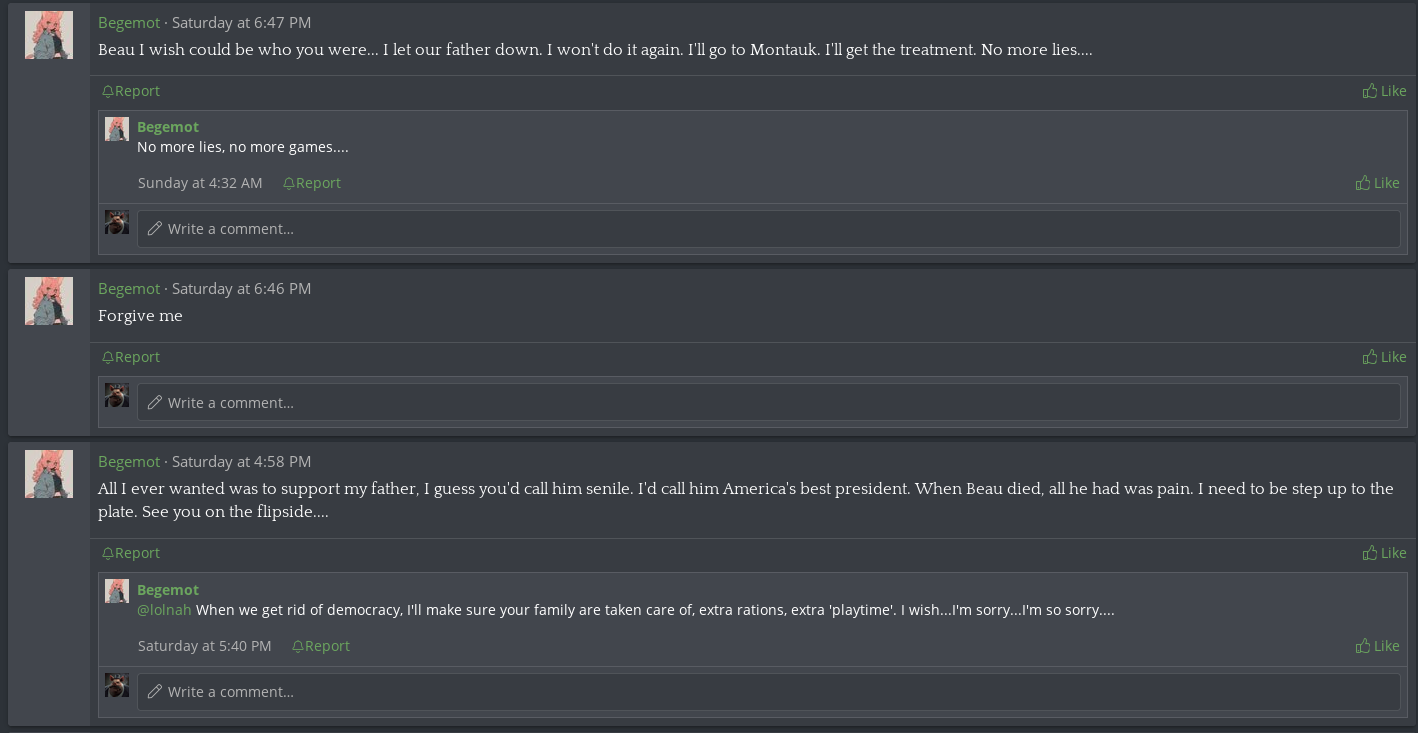The image size is (1418, 733).
Task: Report the 'Forgive me' post
Action: (x=131, y=357)
